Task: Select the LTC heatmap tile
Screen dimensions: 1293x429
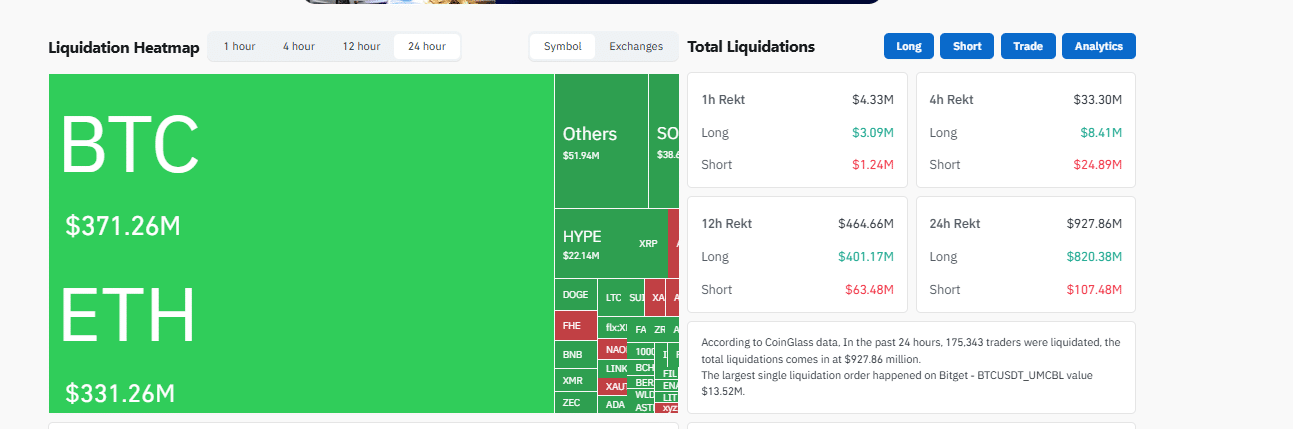Action: tap(613, 298)
